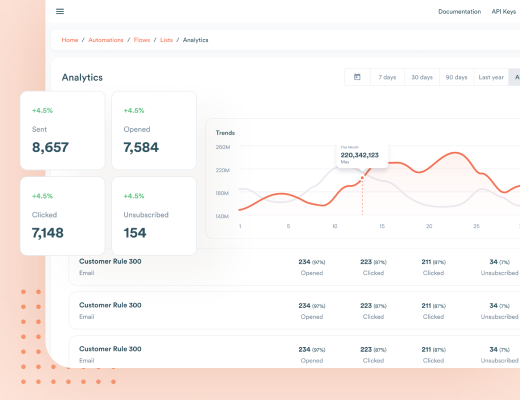Viewport: 520px width, 400px height.
Task: Click the 140M y-axis label
Action: [222, 216]
